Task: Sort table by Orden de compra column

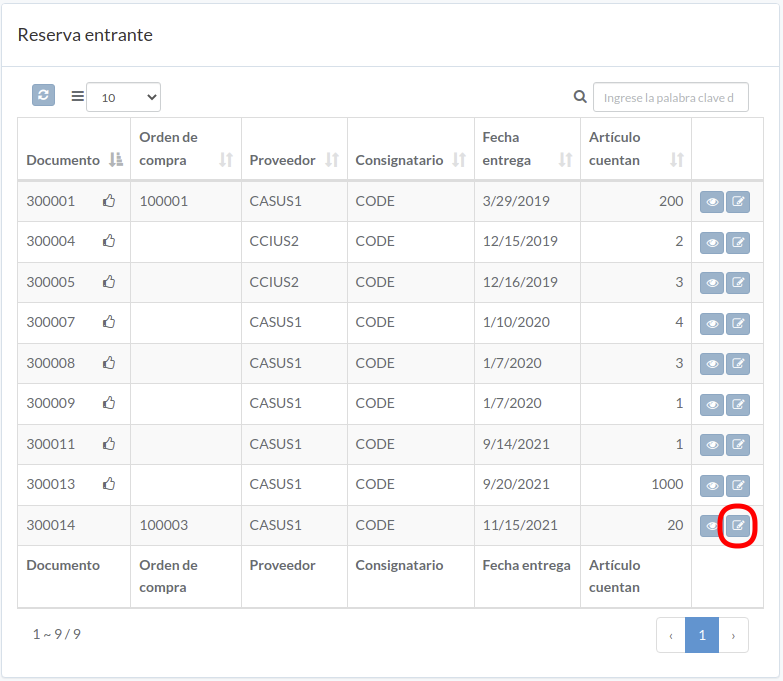Action: [186, 149]
